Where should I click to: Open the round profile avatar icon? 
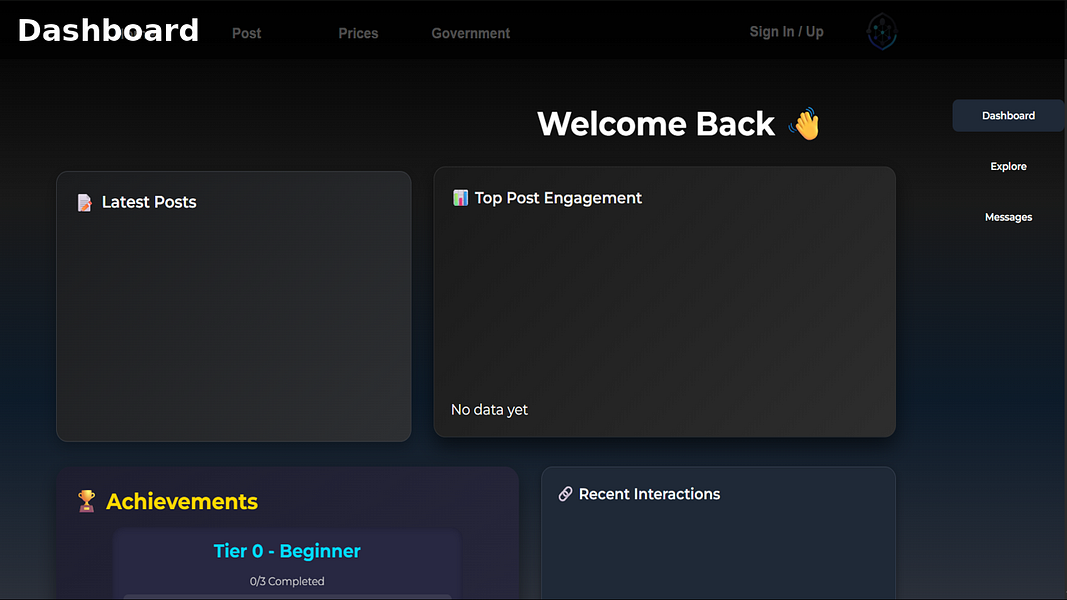[882, 31]
